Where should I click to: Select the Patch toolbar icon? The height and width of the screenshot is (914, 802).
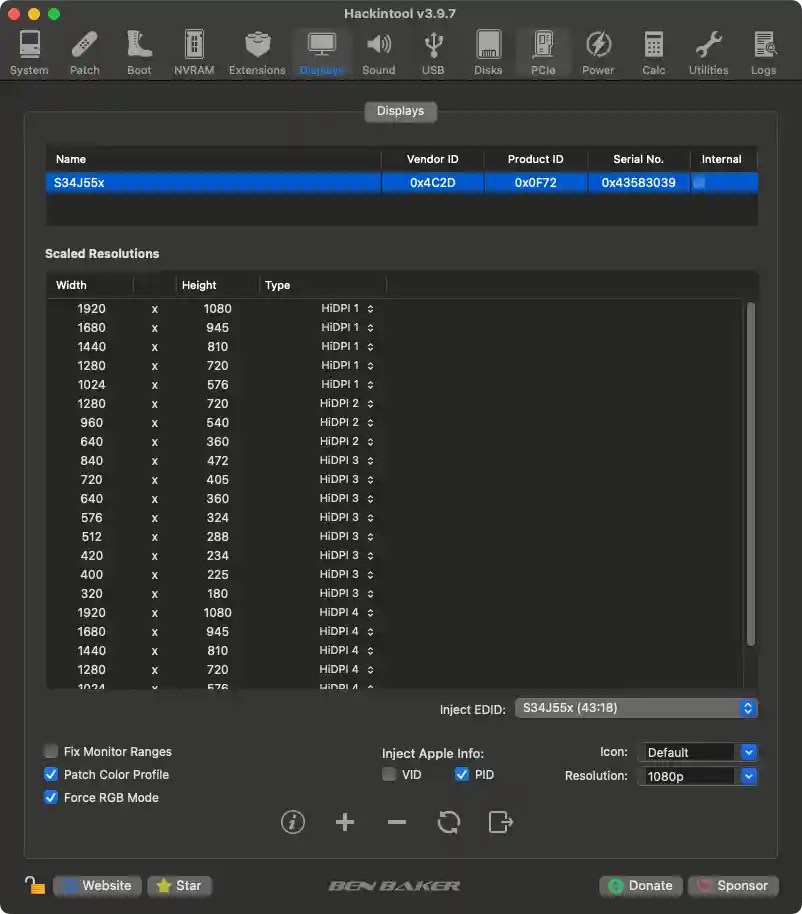pyautogui.click(x=84, y=51)
